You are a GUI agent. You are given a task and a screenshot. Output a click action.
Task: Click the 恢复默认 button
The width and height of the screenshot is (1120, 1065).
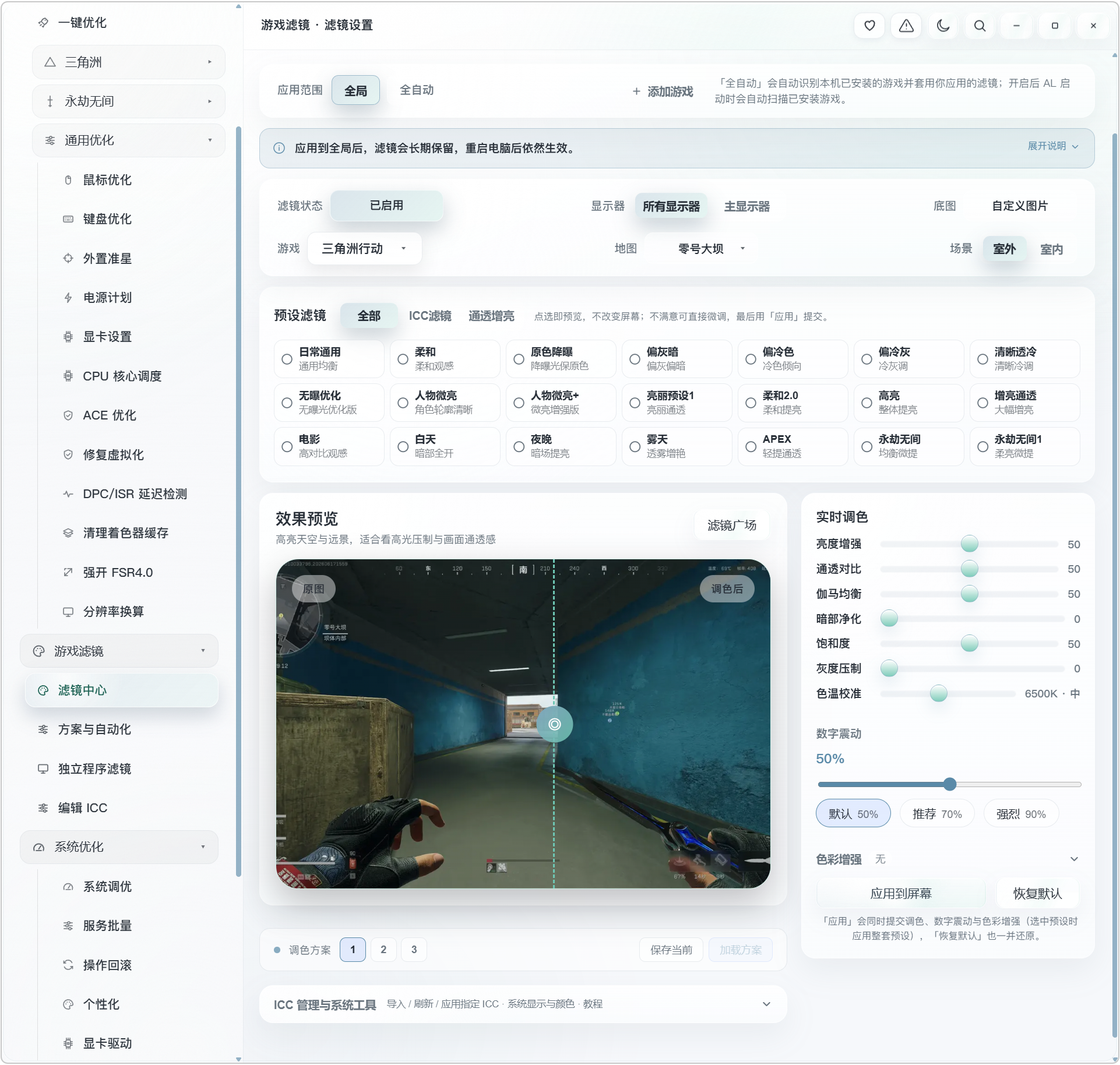tap(1037, 894)
